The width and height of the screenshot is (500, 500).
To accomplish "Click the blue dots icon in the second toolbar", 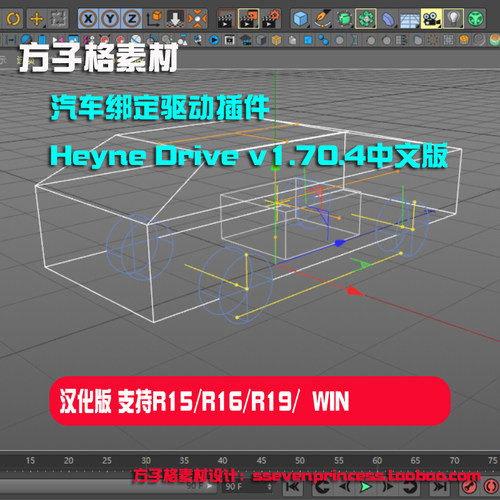I will coord(323,40).
